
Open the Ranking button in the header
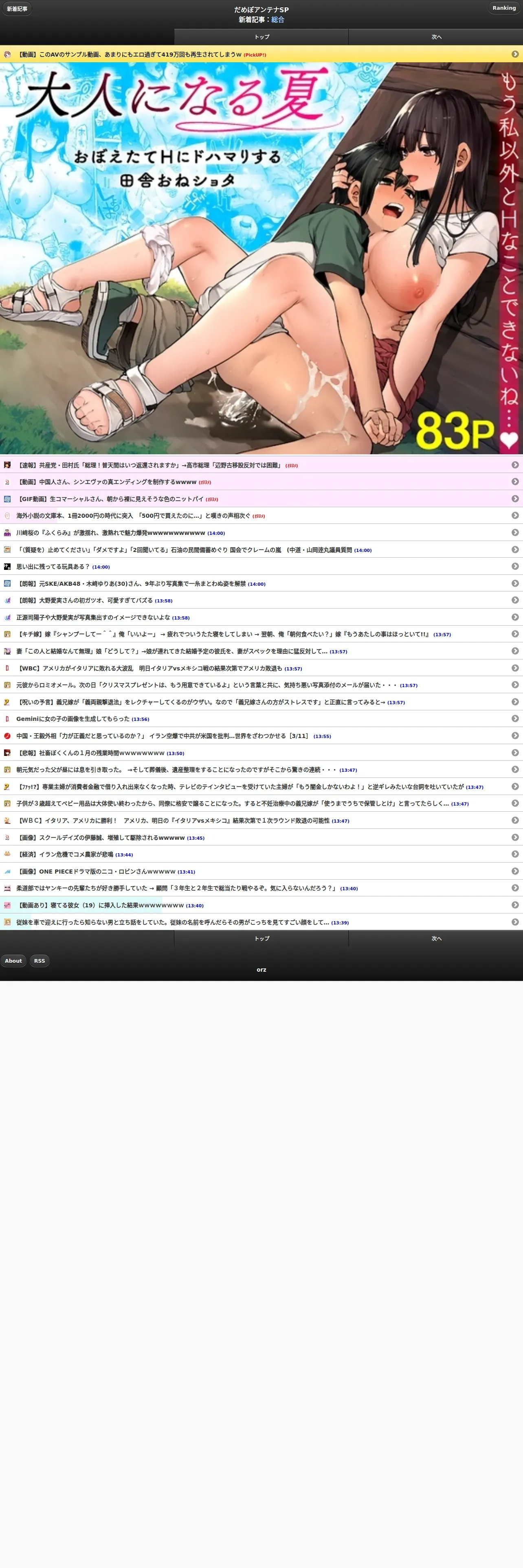(504, 8)
